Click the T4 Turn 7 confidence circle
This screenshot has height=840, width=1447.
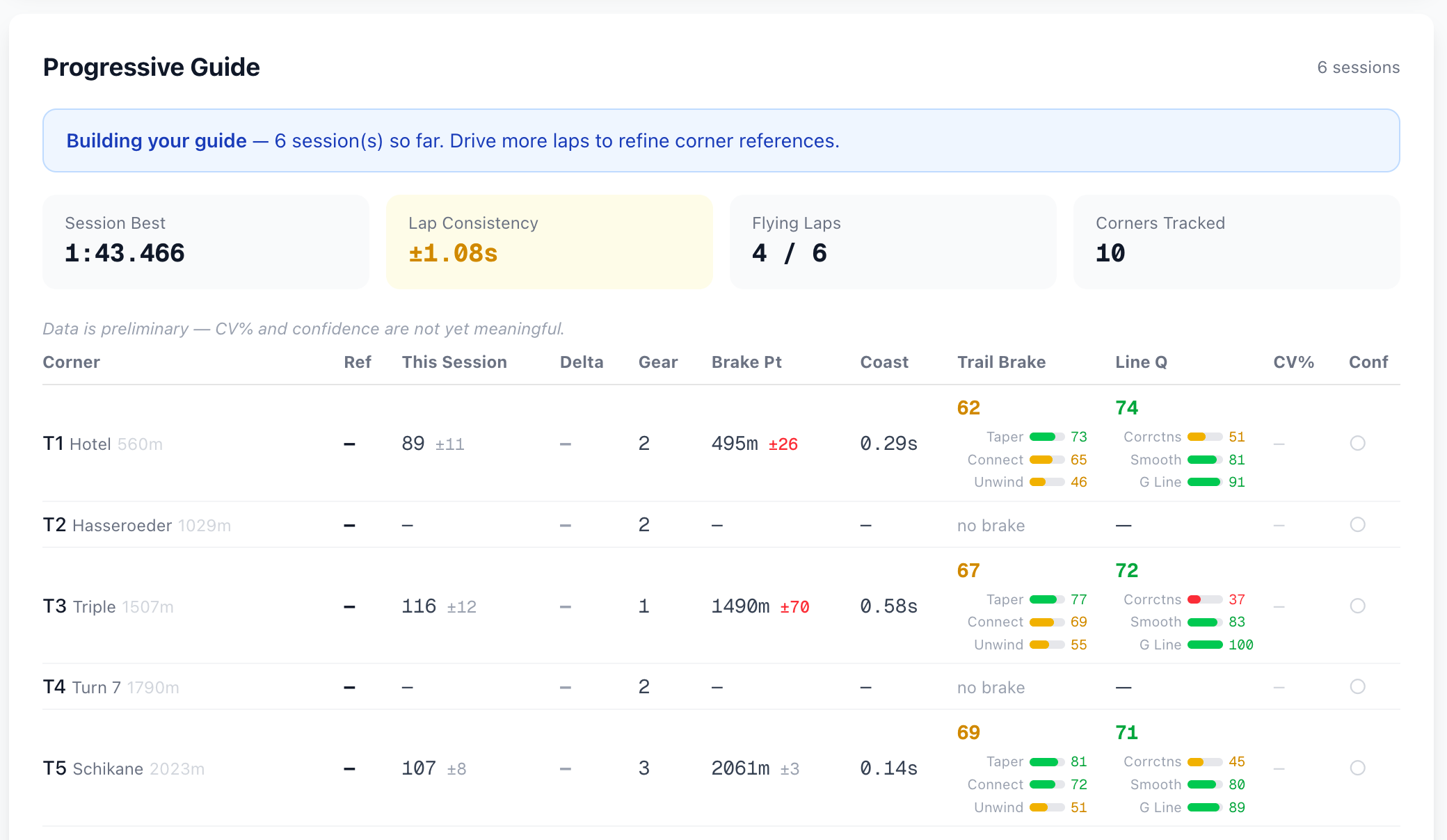pyautogui.click(x=1357, y=686)
